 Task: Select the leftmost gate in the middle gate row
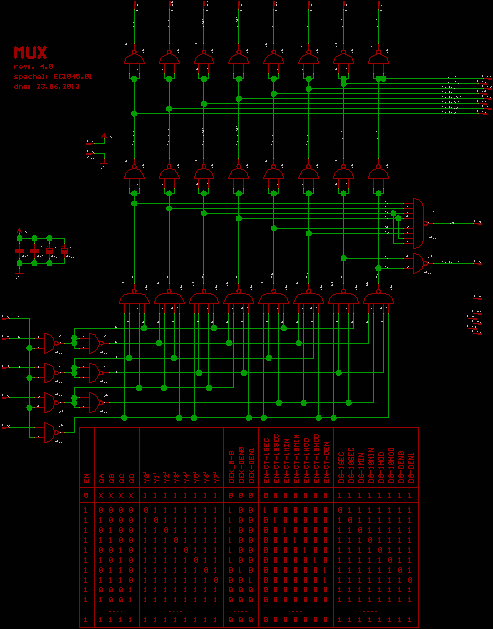(134, 173)
